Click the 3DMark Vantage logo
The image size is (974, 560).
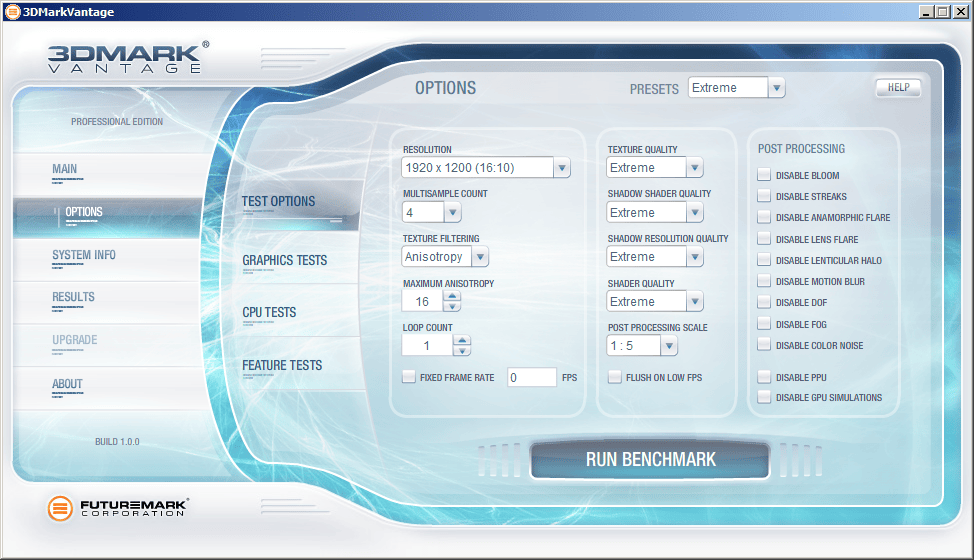(129, 58)
